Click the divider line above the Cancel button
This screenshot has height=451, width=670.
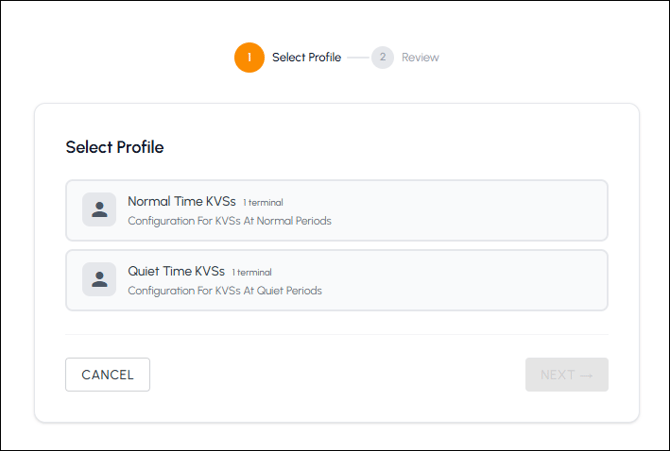pyautogui.click(x=337, y=334)
